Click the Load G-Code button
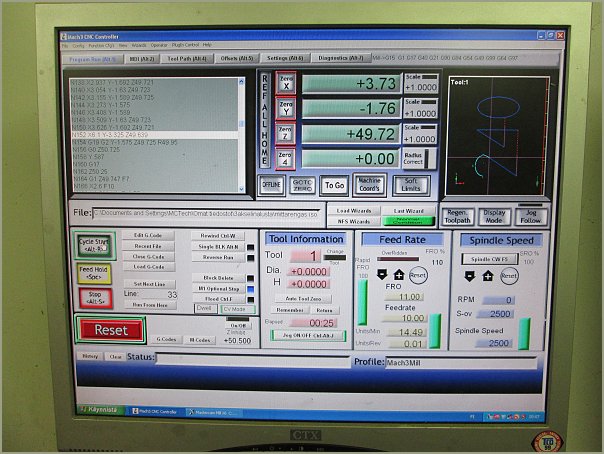604x454 pixels. (150, 267)
